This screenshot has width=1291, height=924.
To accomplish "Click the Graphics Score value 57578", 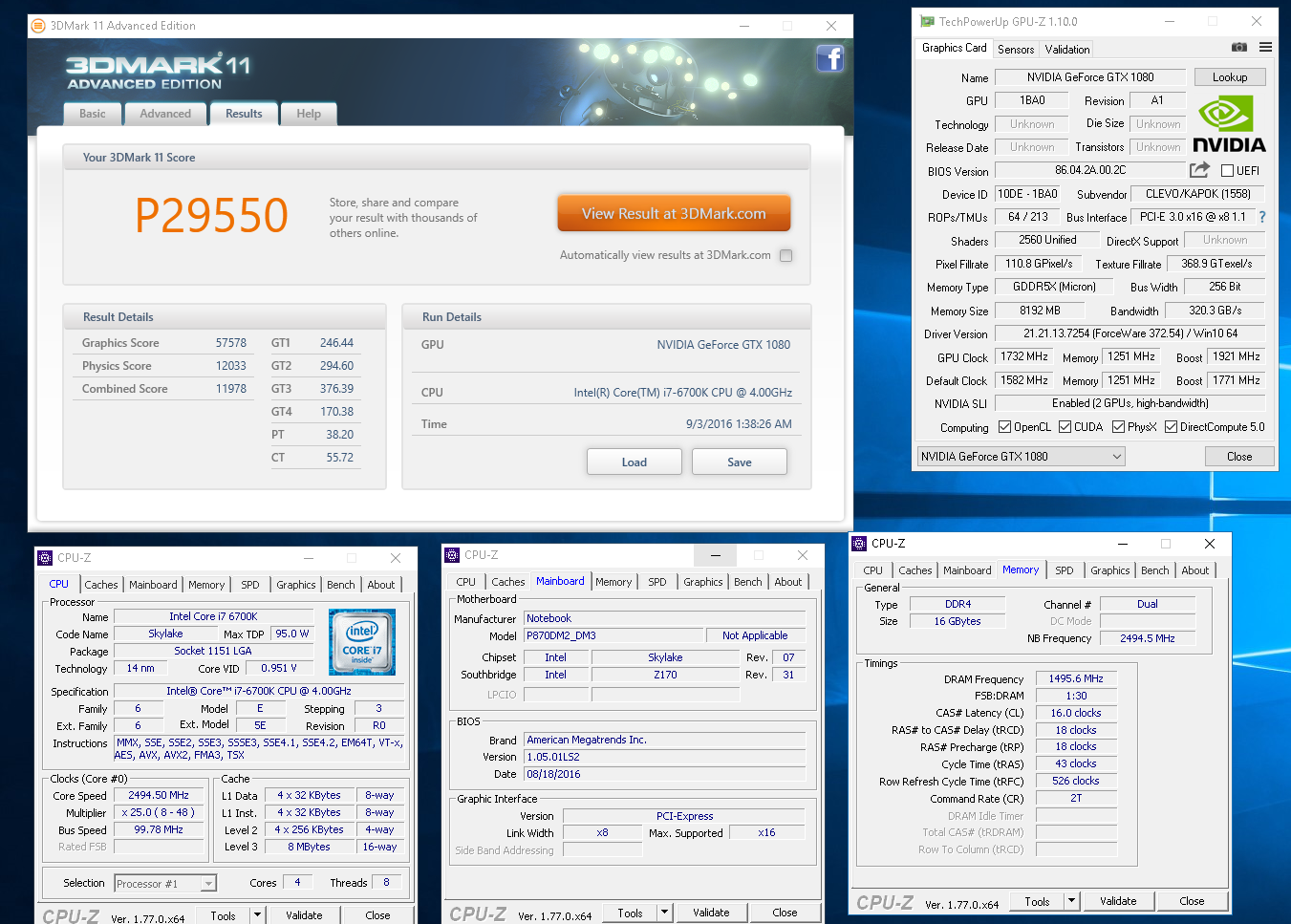I will [230, 343].
